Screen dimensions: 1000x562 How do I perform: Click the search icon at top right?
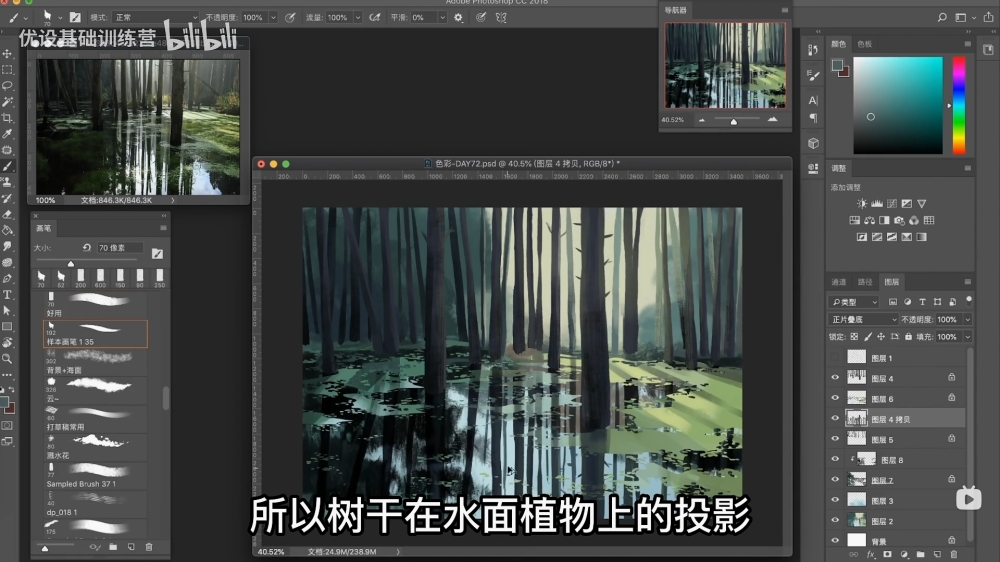pyautogui.click(x=942, y=18)
